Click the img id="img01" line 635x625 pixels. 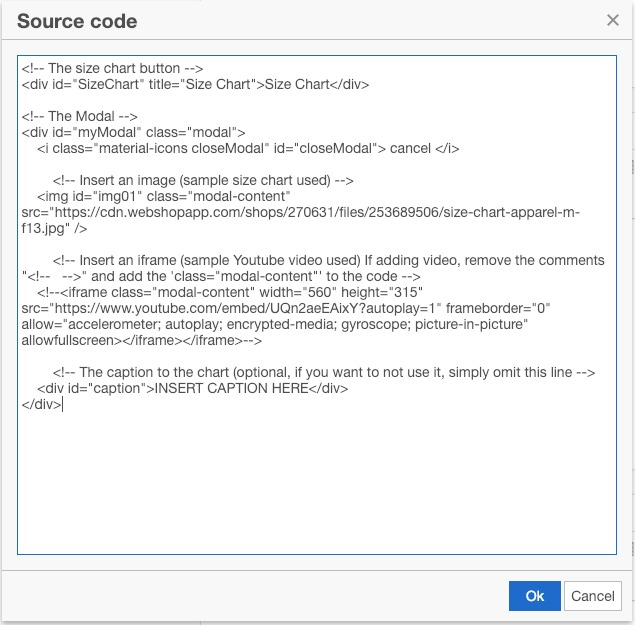point(164,196)
